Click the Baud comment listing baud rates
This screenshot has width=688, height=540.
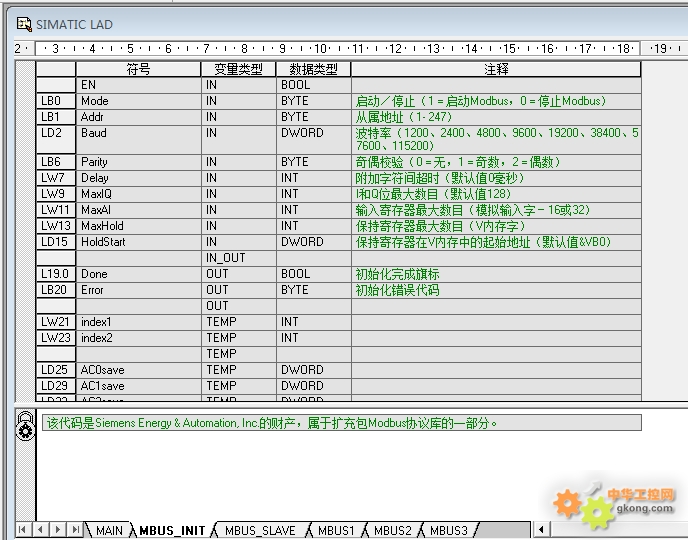[496, 139]
